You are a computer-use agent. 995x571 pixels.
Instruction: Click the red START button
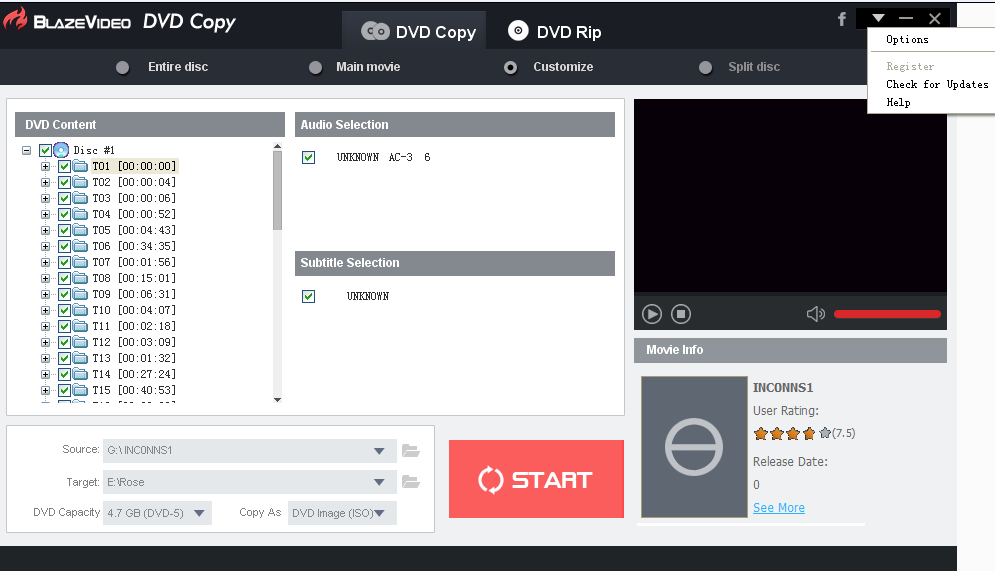(x=536, y=479)
